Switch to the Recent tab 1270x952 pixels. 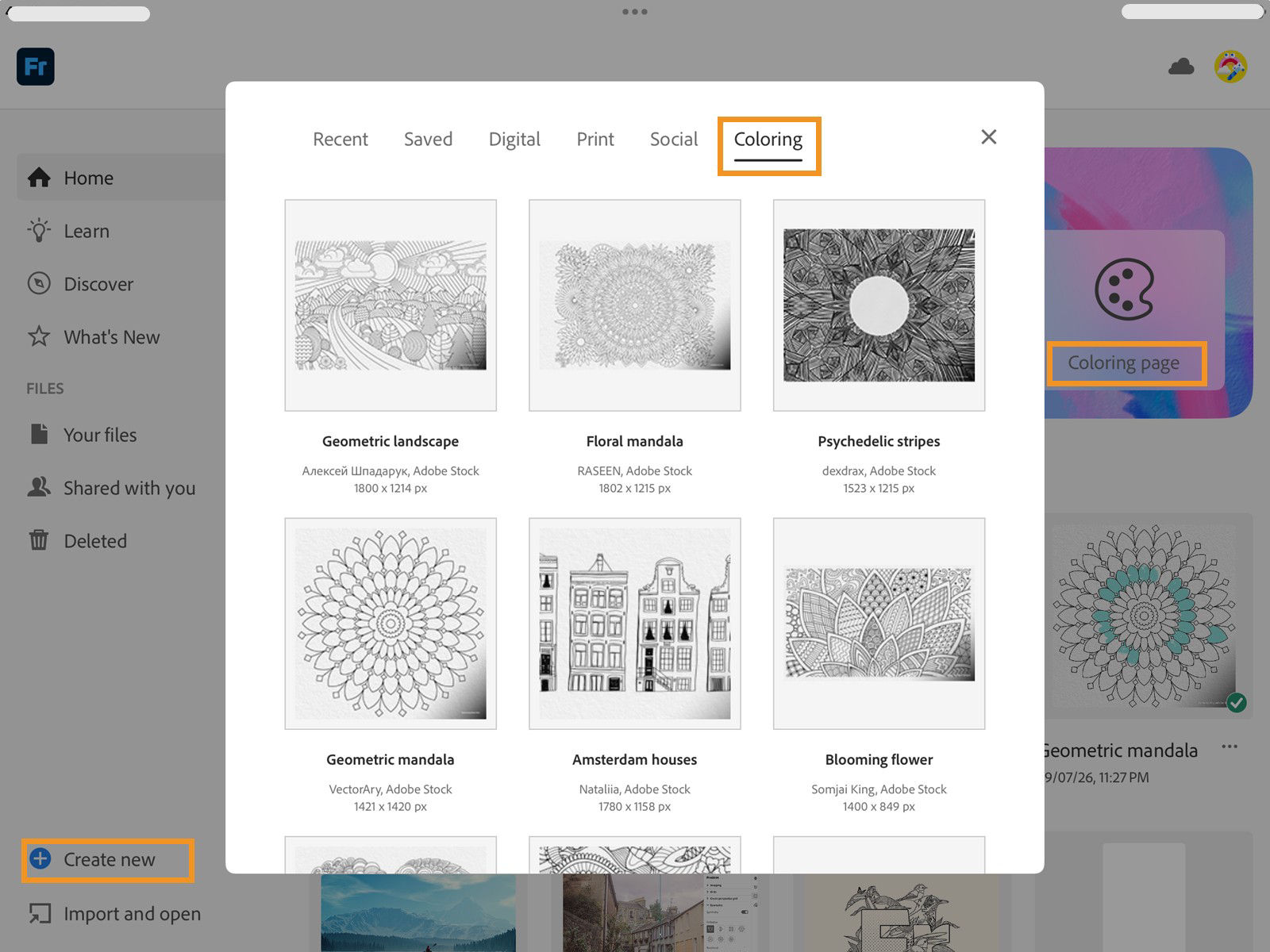pos(341,140)
